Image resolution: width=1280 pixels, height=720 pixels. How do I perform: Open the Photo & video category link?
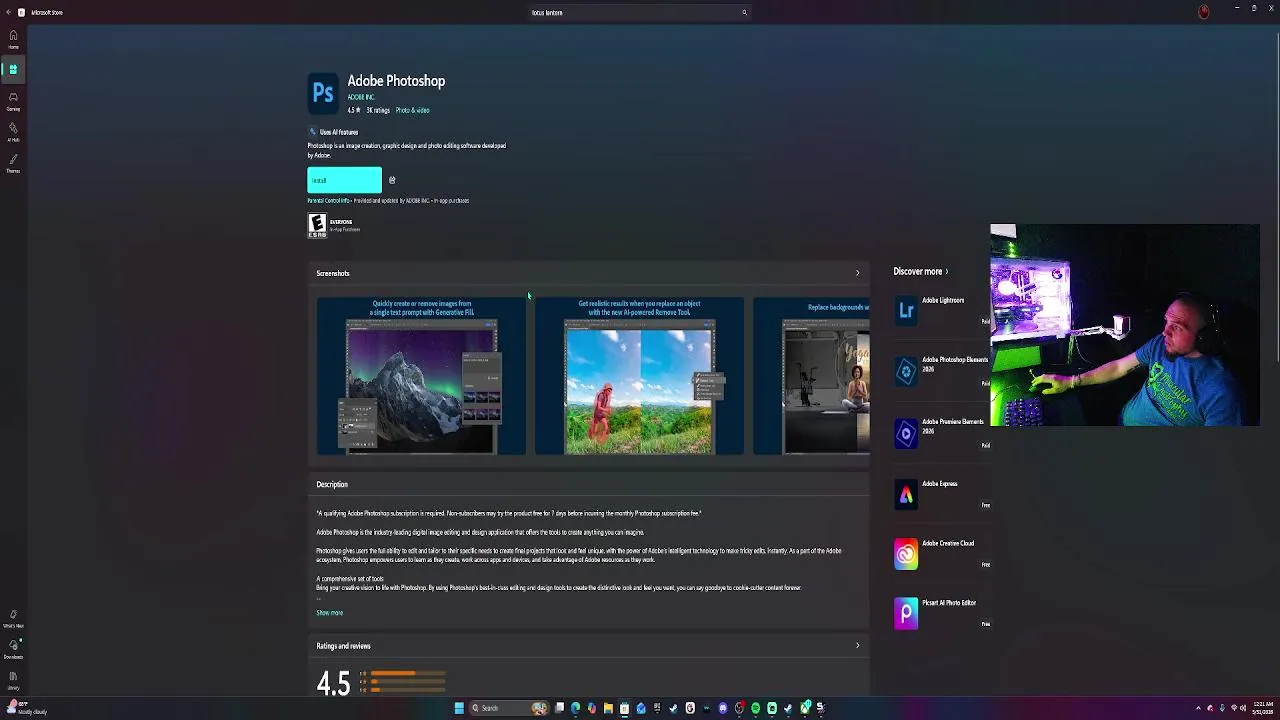pyautogui.click(x=412, y=110)
